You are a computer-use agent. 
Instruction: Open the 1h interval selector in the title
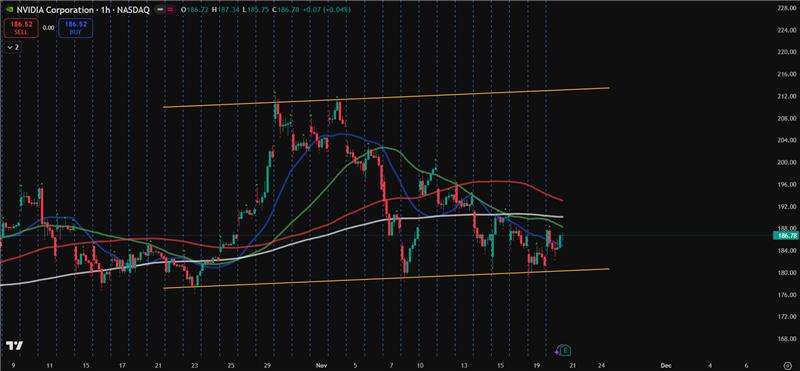106,10
